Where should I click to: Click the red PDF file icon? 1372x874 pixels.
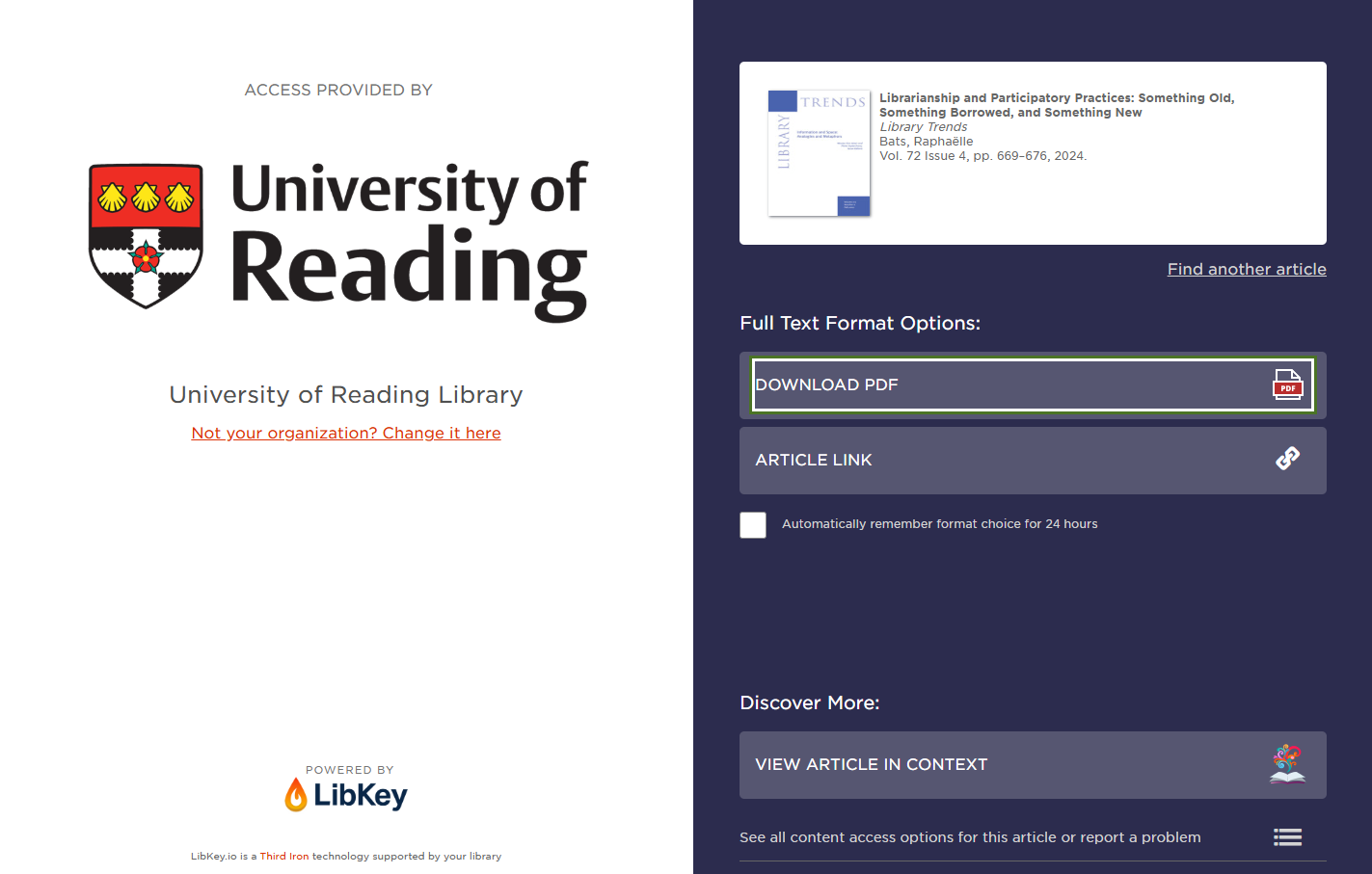click(x=1287, y=384)
